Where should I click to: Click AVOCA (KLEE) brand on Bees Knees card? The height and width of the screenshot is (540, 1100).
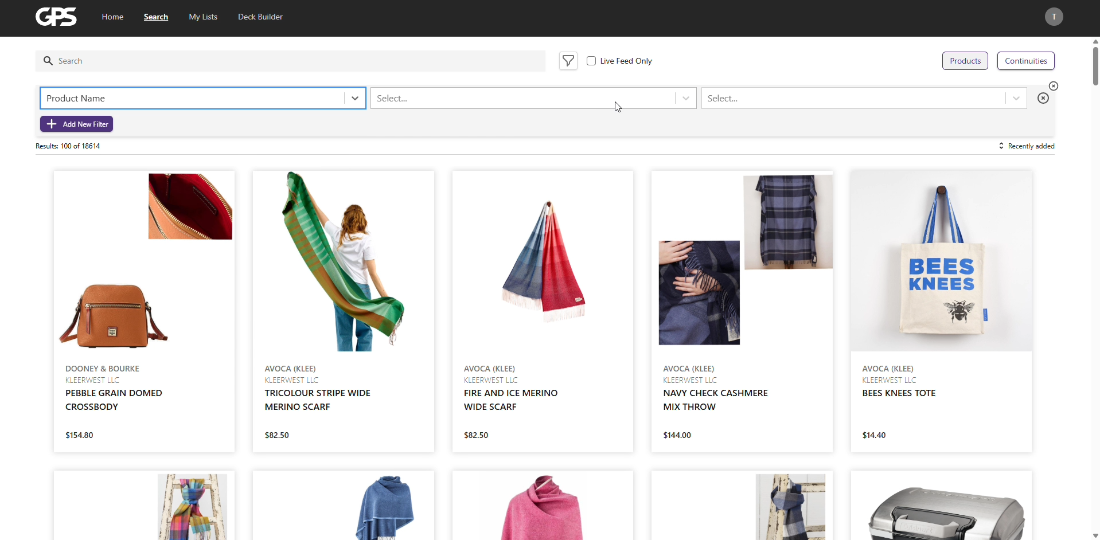[887, 369]
